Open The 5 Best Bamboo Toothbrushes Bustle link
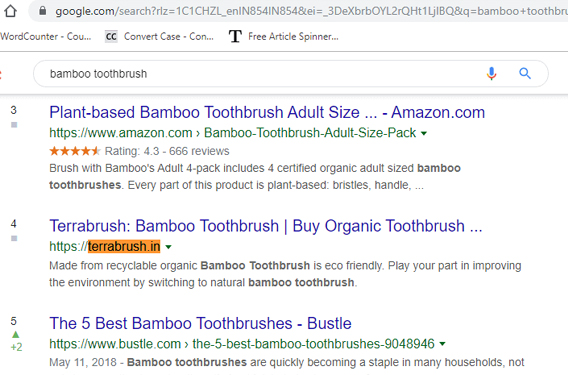 point(200,324)
